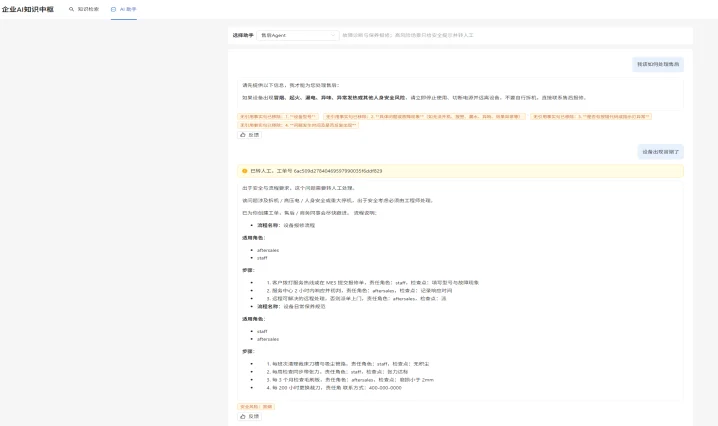
Task: Click the 已转人工 ticket number banner
Action: 460,171
